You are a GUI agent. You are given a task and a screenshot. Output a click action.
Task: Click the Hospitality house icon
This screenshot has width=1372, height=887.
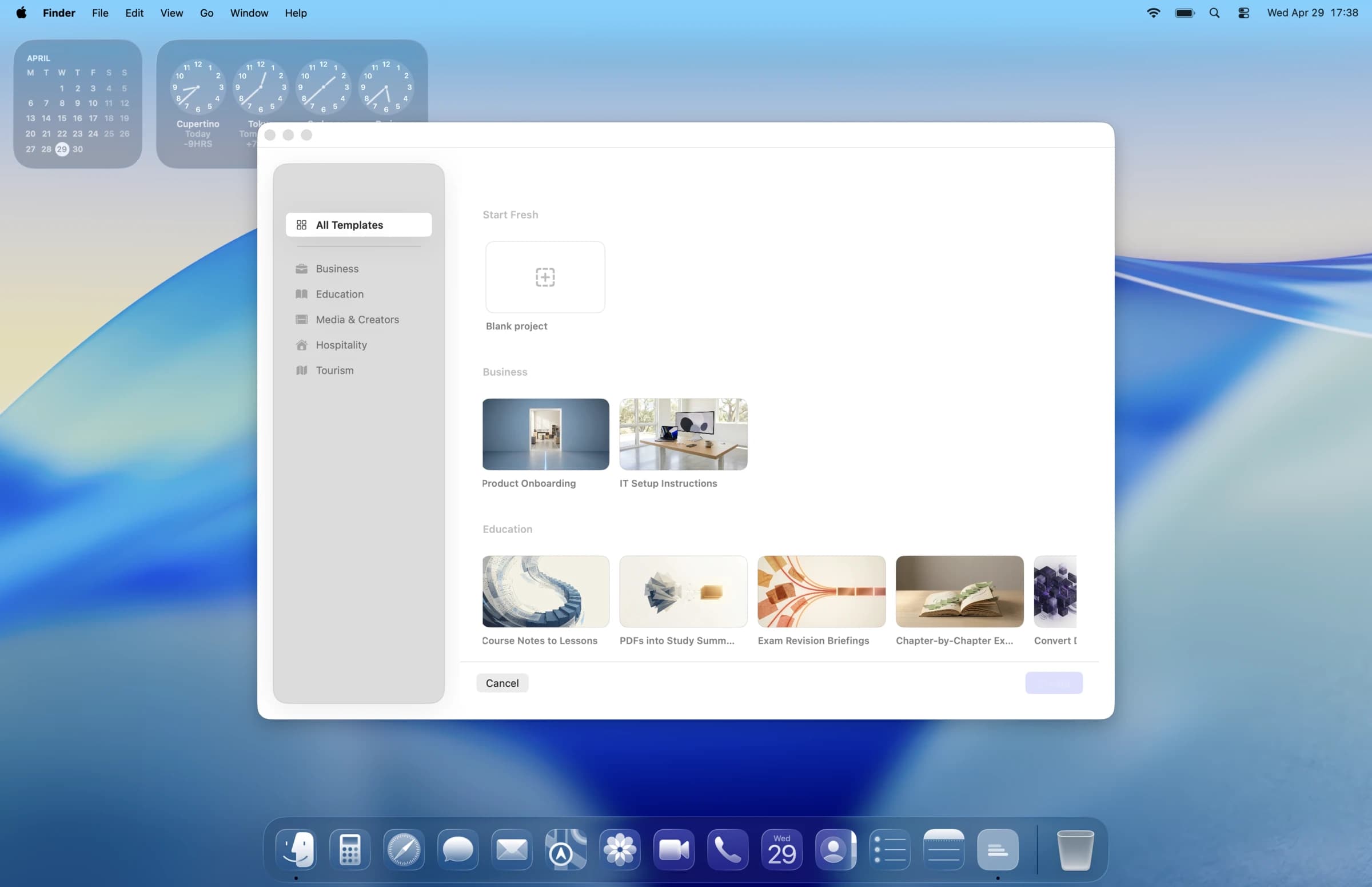click(x=301, y=344)
